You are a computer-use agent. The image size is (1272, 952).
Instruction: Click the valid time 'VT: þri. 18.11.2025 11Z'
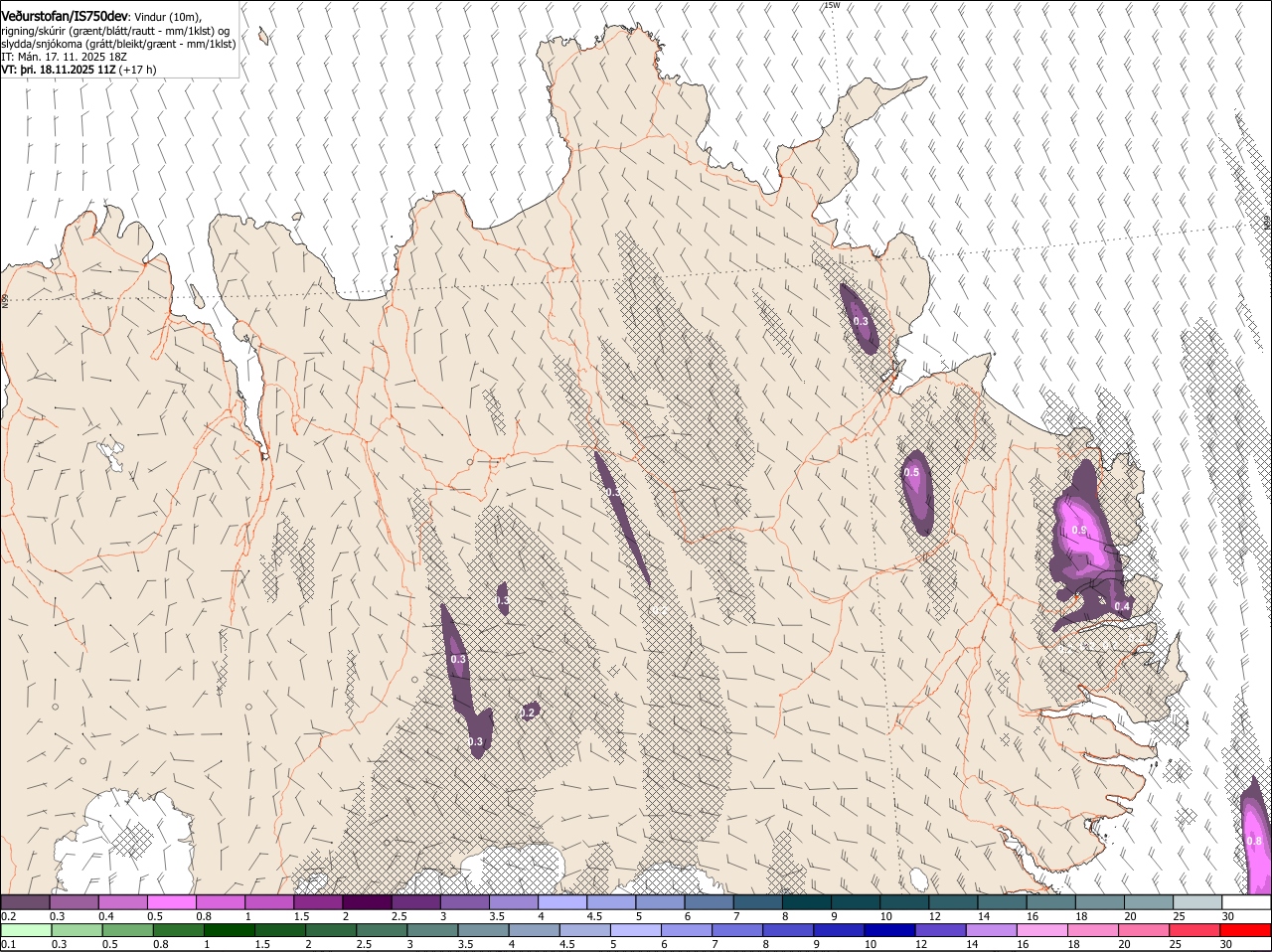coord(59,70)
